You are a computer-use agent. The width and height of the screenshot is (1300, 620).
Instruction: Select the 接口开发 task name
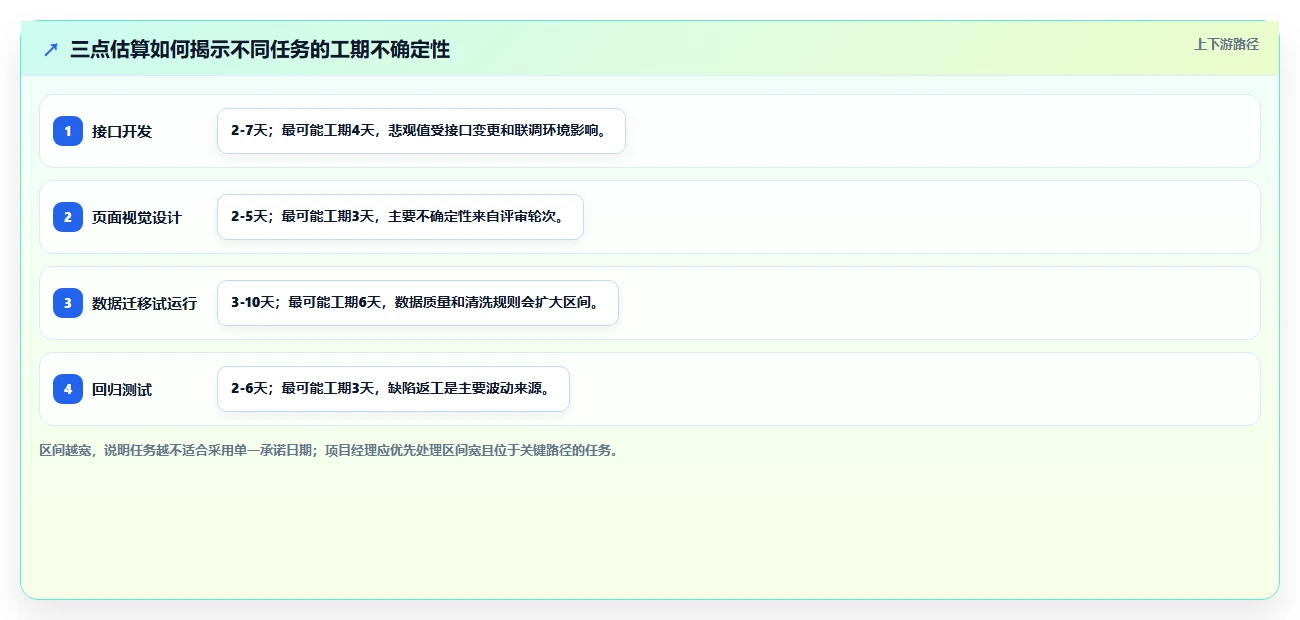(x=122, y=131)
